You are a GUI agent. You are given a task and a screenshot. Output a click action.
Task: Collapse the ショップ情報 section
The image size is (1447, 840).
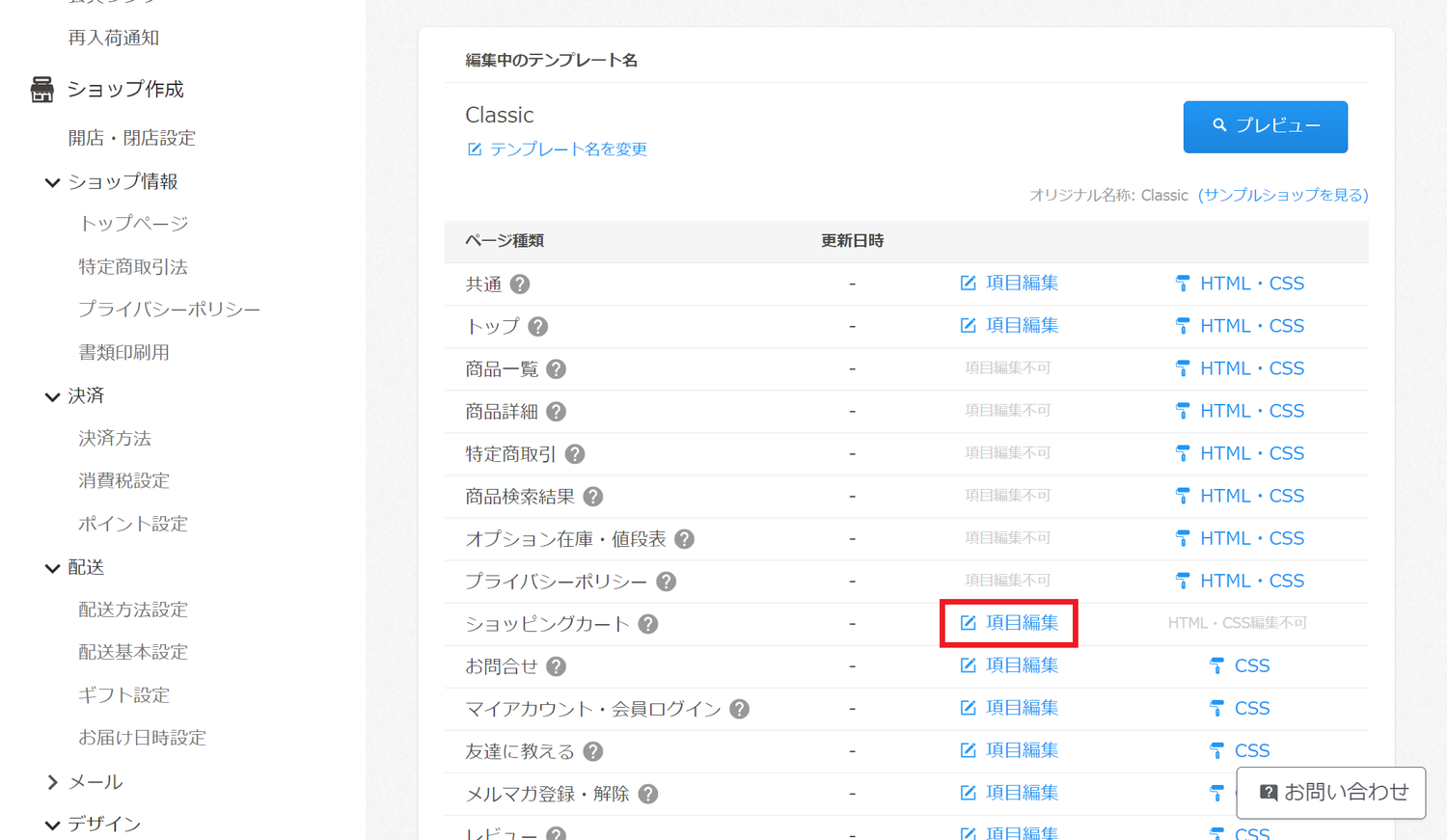tap(52, 182)
